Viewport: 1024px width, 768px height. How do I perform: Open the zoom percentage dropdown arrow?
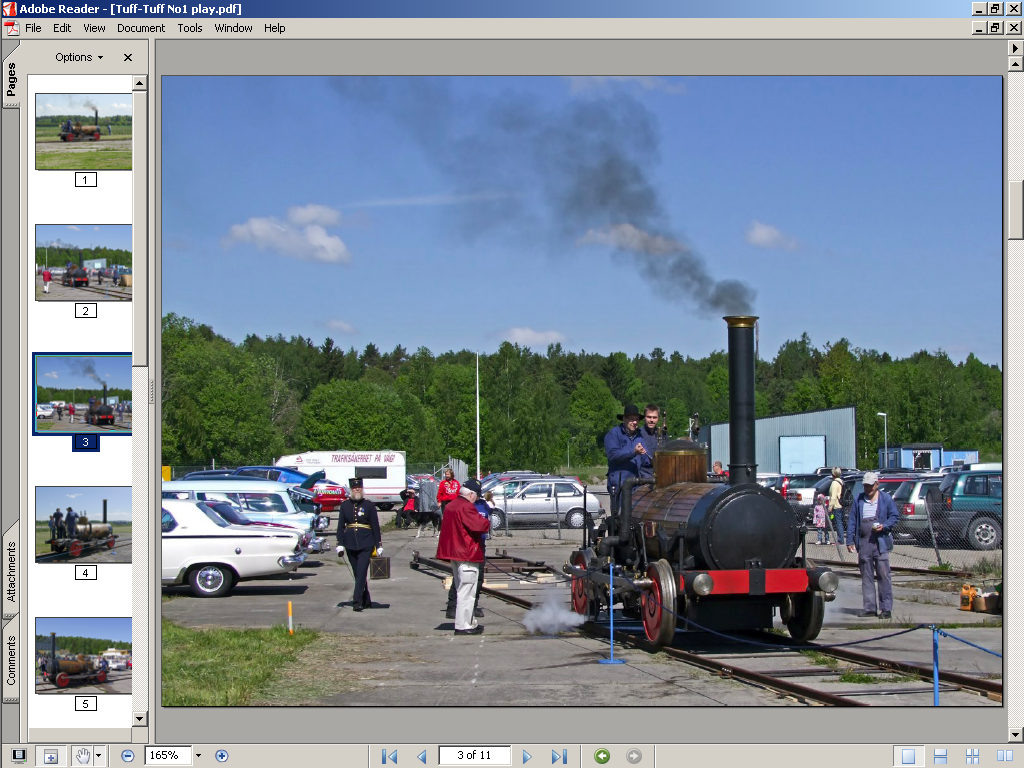click(198, 756)
